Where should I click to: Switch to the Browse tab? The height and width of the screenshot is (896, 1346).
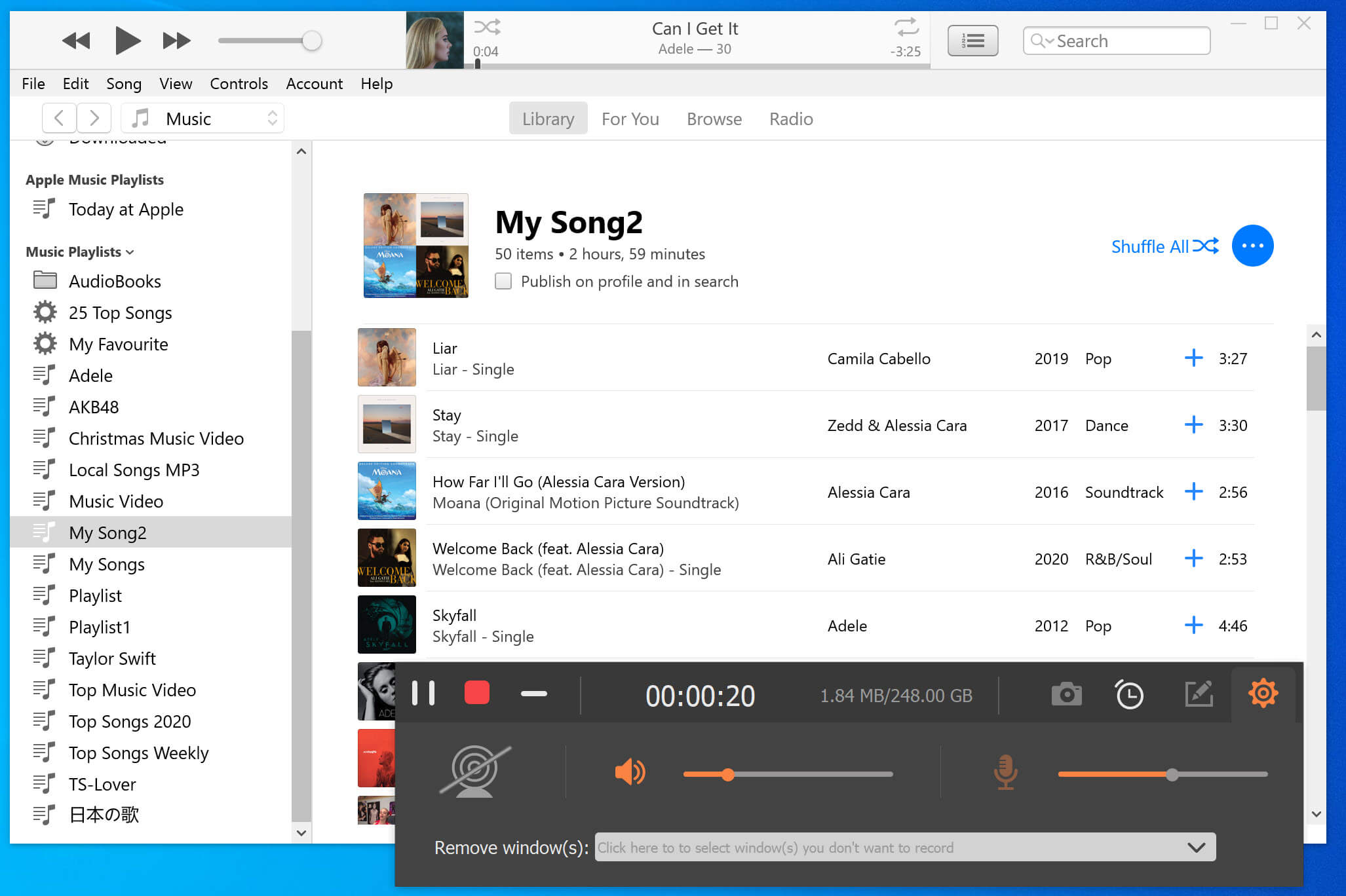[x=714, y=119]
